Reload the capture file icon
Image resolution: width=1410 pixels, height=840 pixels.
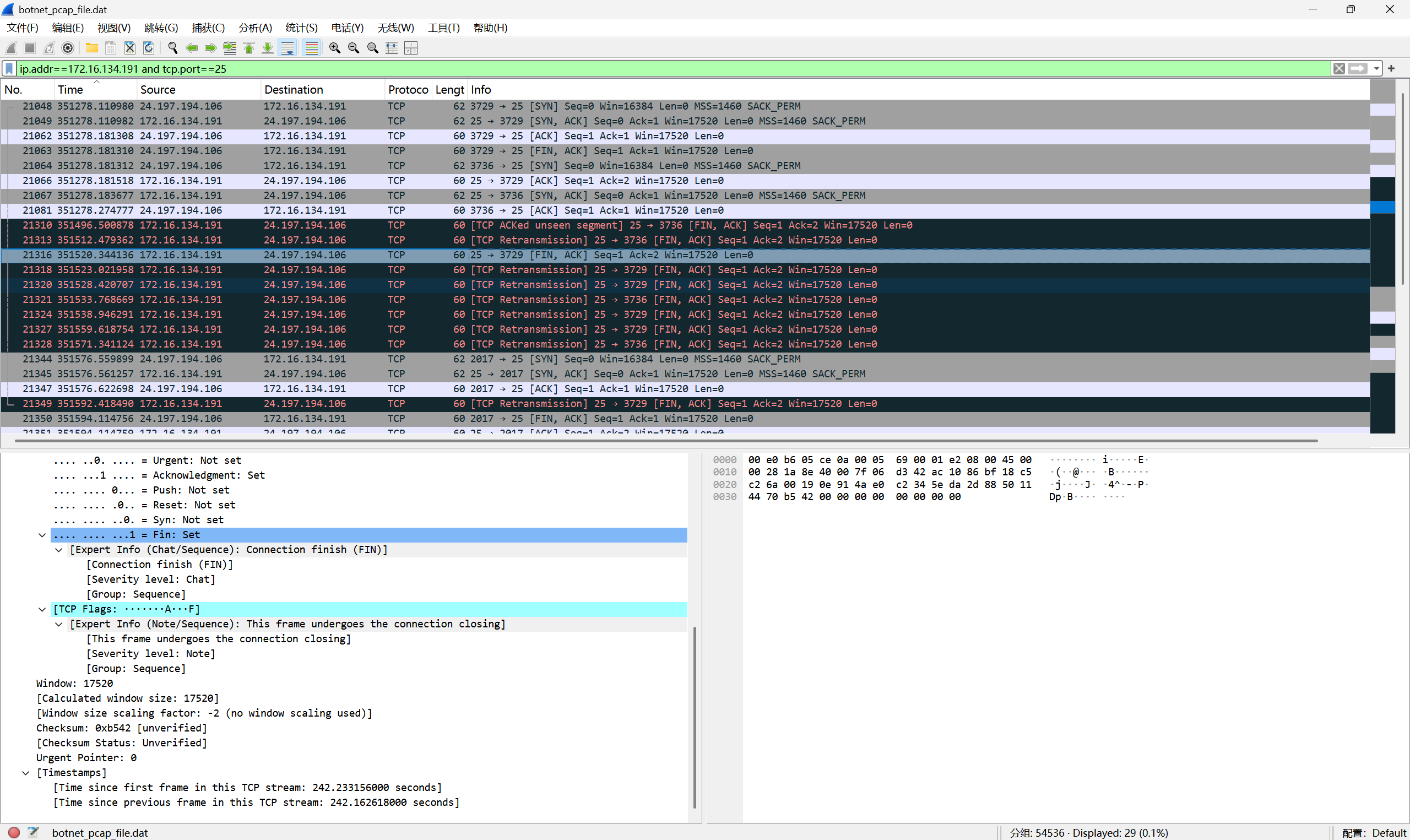(x=149, y=48)
